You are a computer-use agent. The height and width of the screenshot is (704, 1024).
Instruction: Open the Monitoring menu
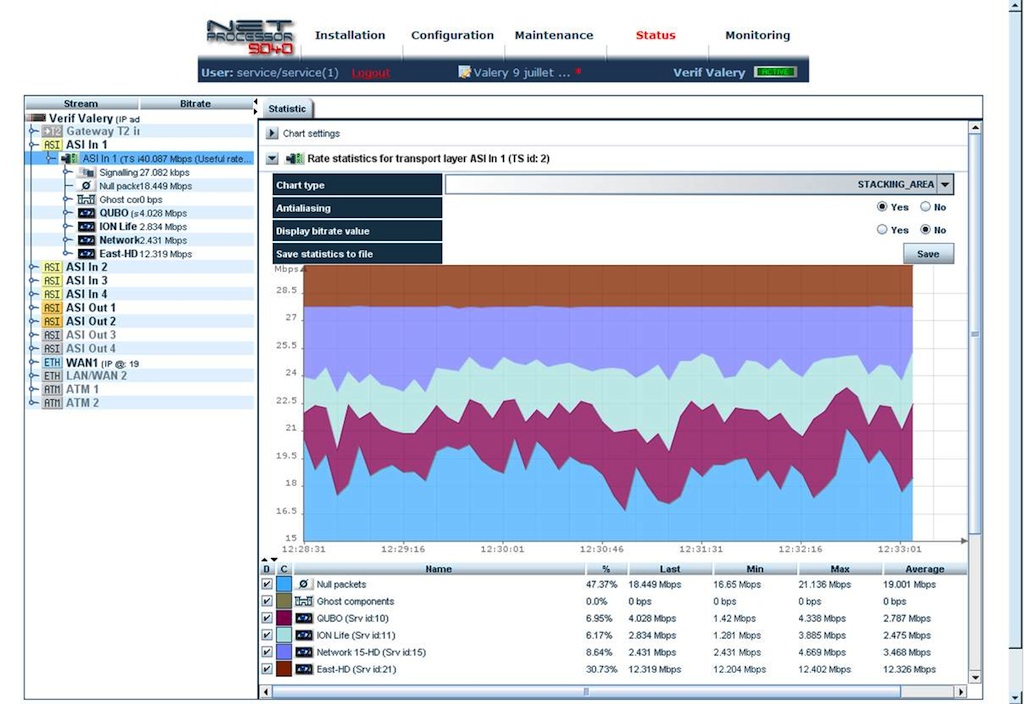click(757, 35)
